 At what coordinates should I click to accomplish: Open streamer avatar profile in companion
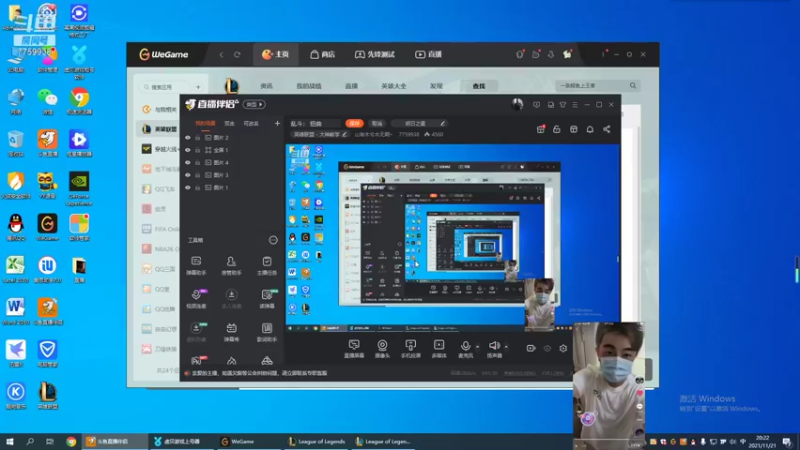pos(517,104)
